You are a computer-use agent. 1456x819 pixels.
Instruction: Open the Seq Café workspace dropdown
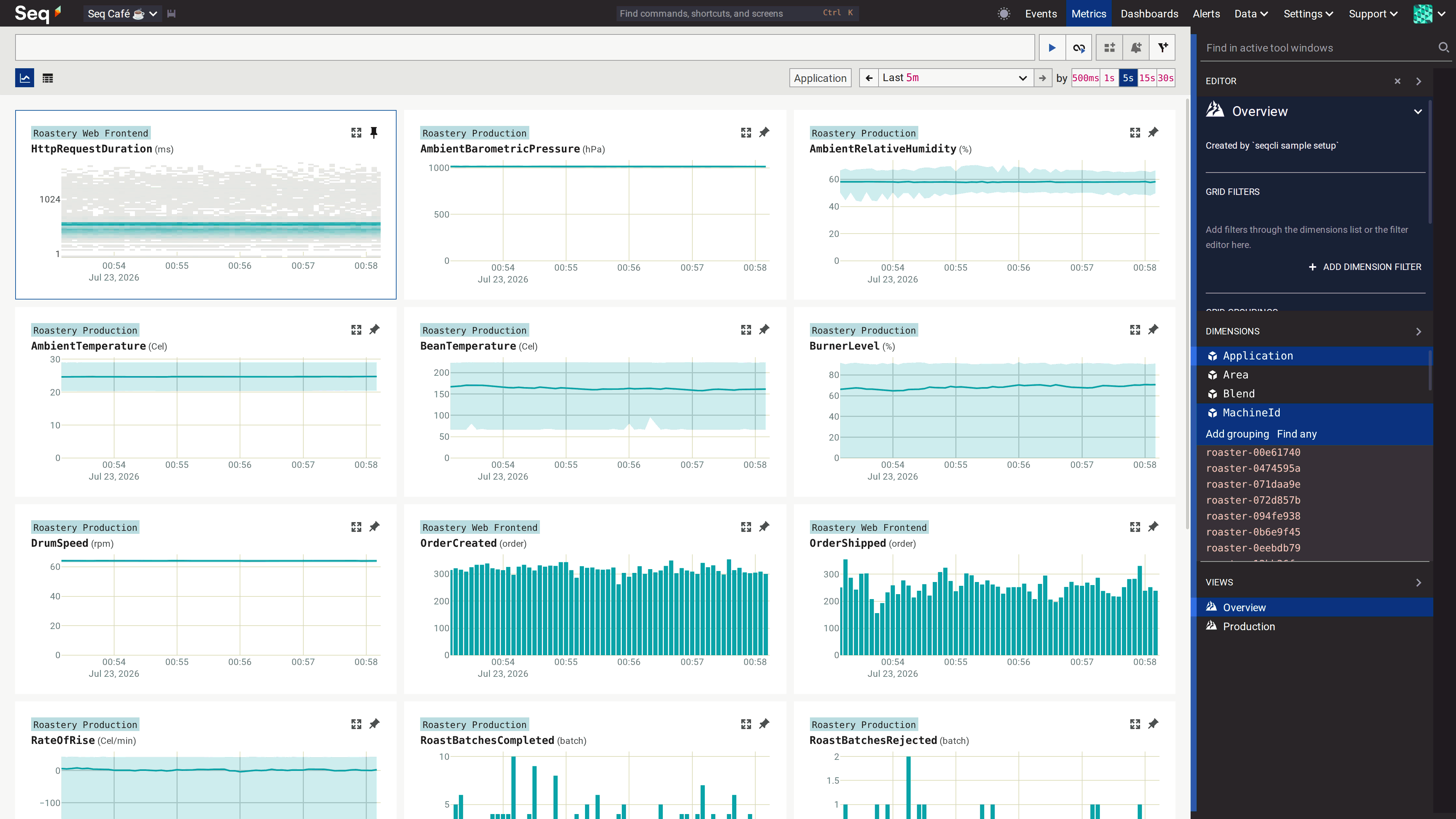[x=122, y=14]
